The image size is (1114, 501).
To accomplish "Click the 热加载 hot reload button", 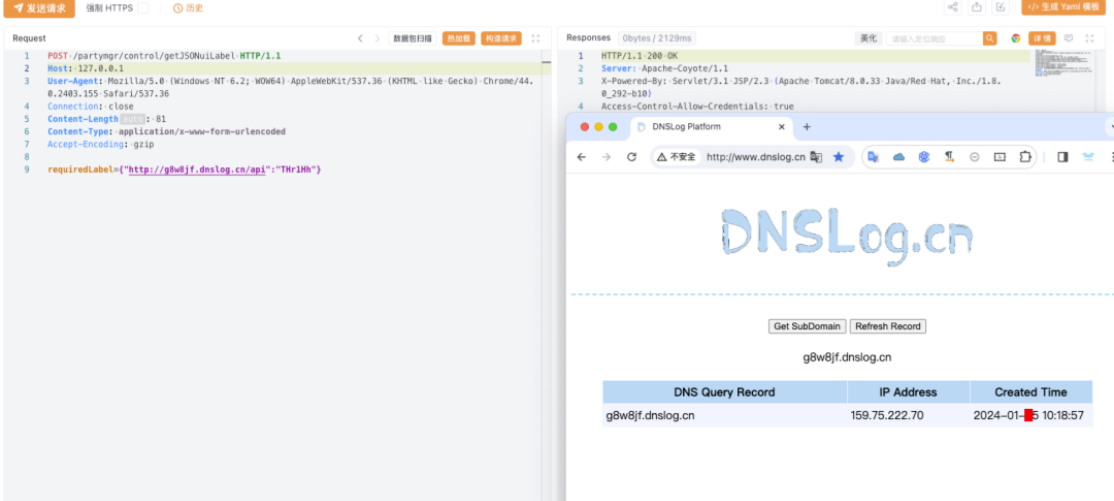I will 459,38.
